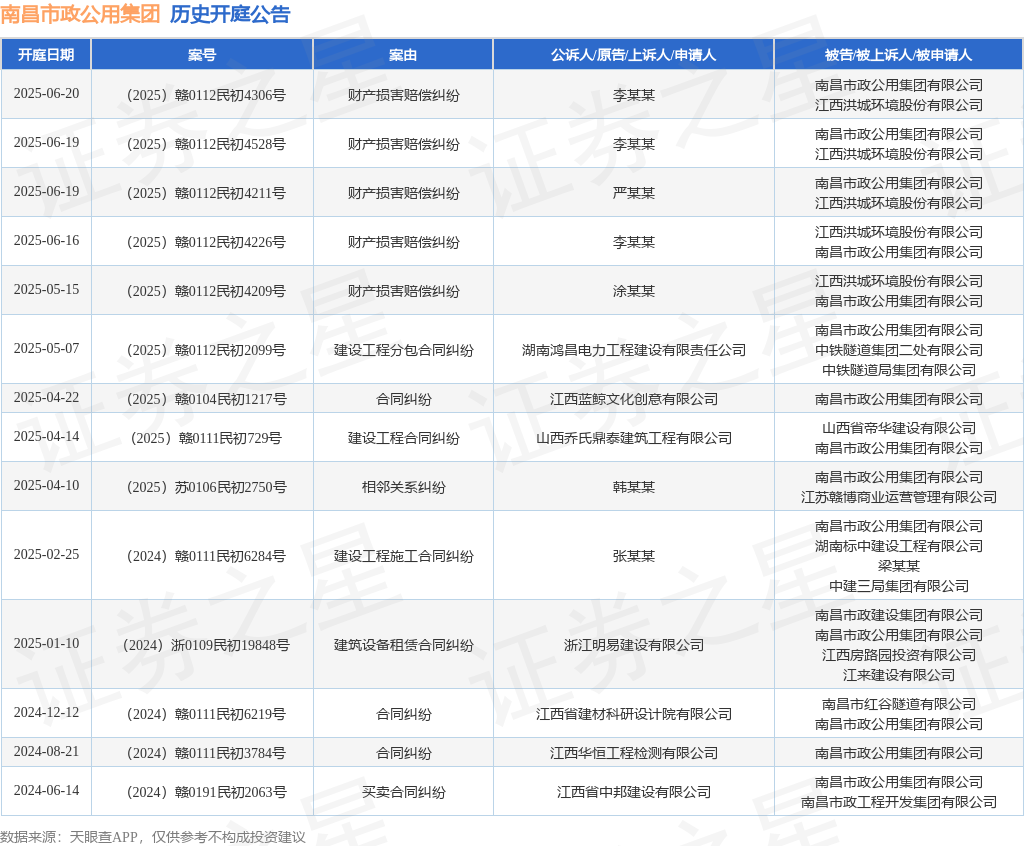Click case number 赣0104民初1217号
1024x846 pixels.
pyautogui.click(x=206, y=399)
